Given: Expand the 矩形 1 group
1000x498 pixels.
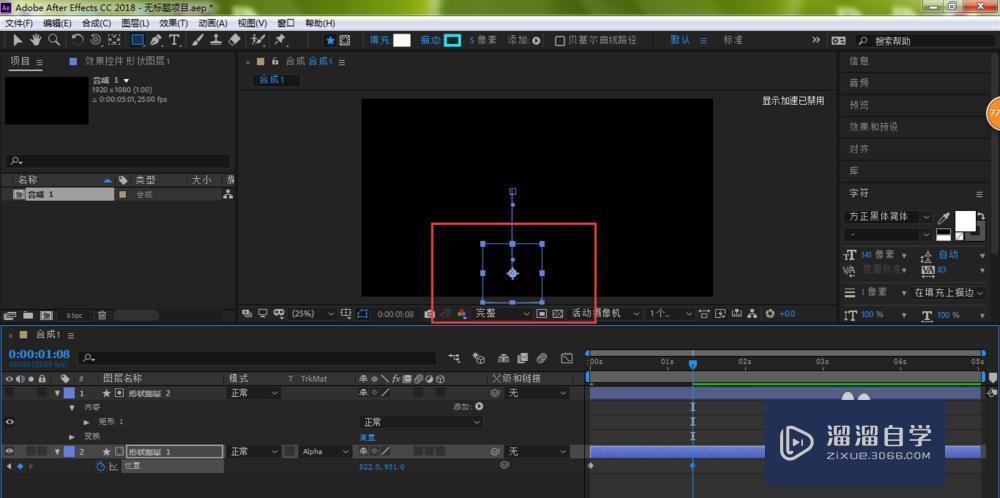Looking at the screenshot, I should coord(87,422).
